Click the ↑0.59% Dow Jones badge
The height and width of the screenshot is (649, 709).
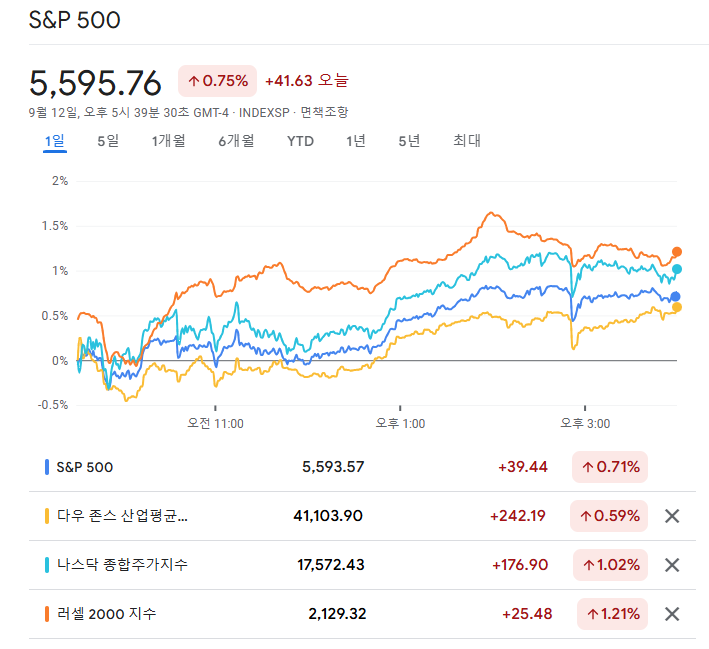tap(609, 516)
